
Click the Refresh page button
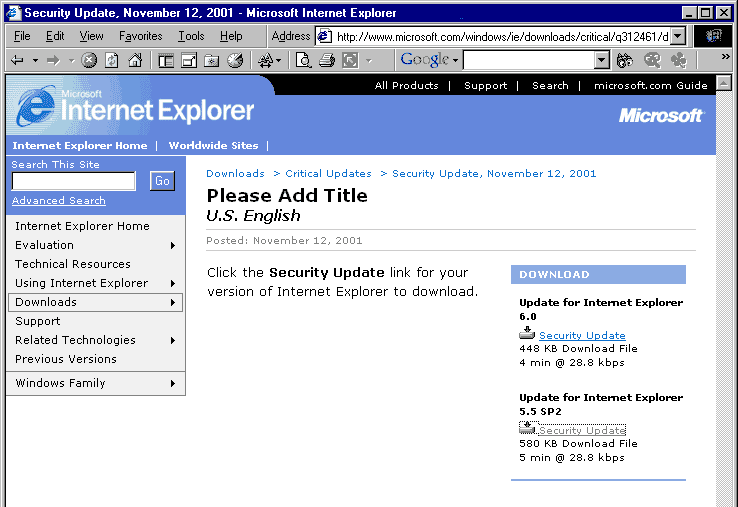click(x=112, y=60)
